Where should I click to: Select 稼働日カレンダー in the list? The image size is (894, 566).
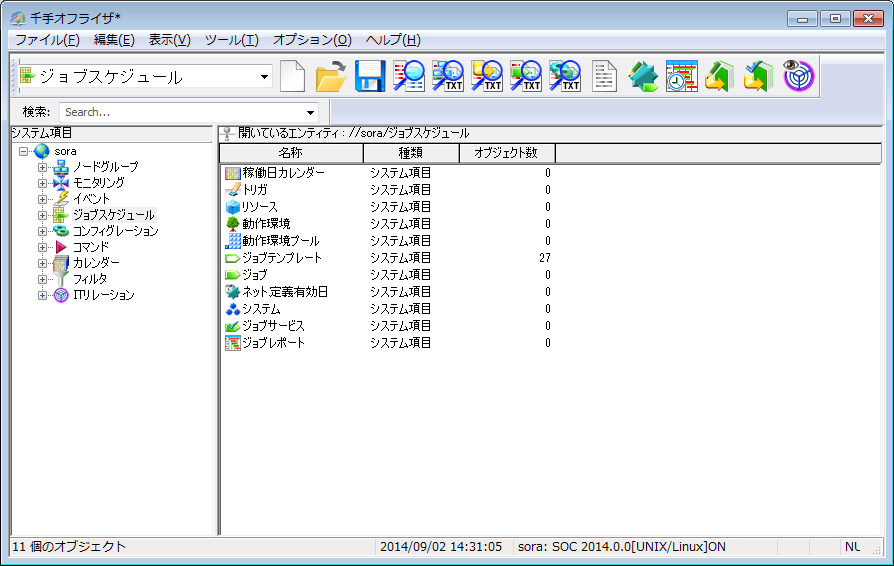[283, 173]
